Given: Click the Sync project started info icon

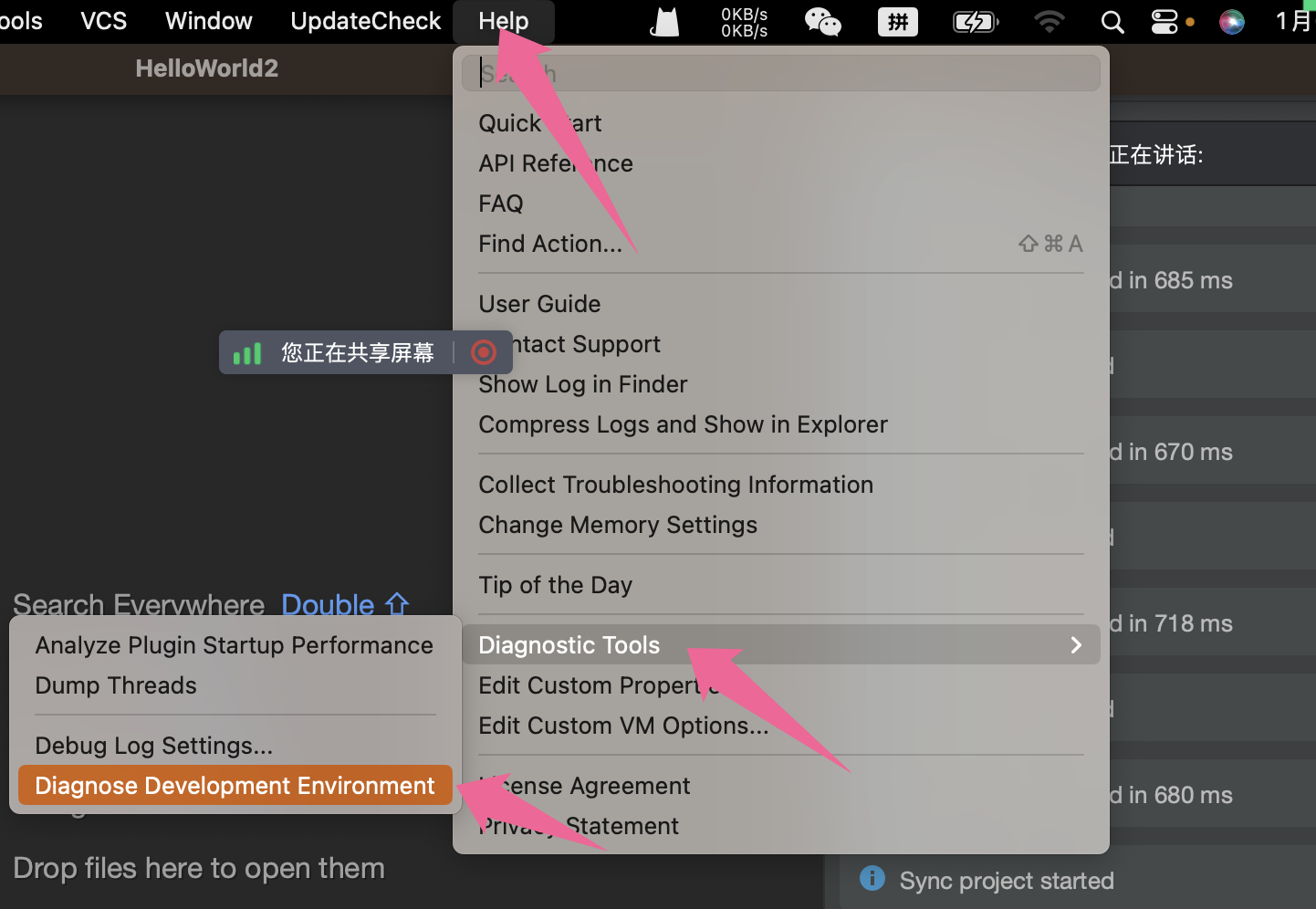Looking at the screenshot, I should [x=872, y=878].
